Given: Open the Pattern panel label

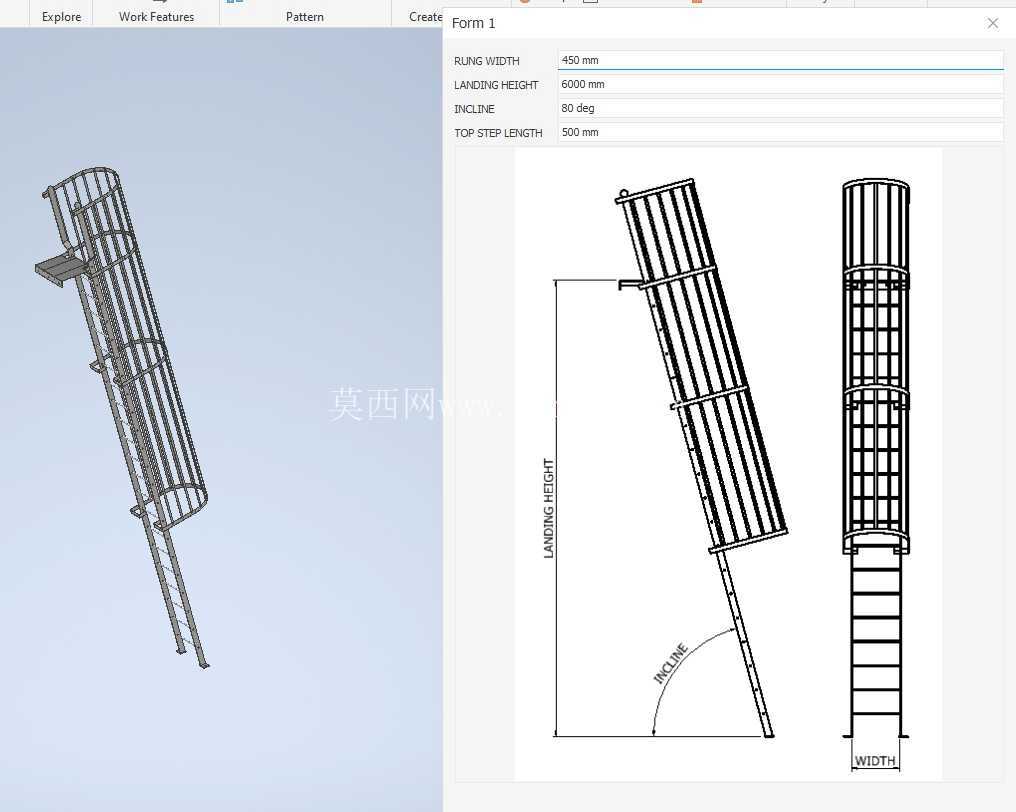Looking at the screenshot, I should (x=305, y=17).
